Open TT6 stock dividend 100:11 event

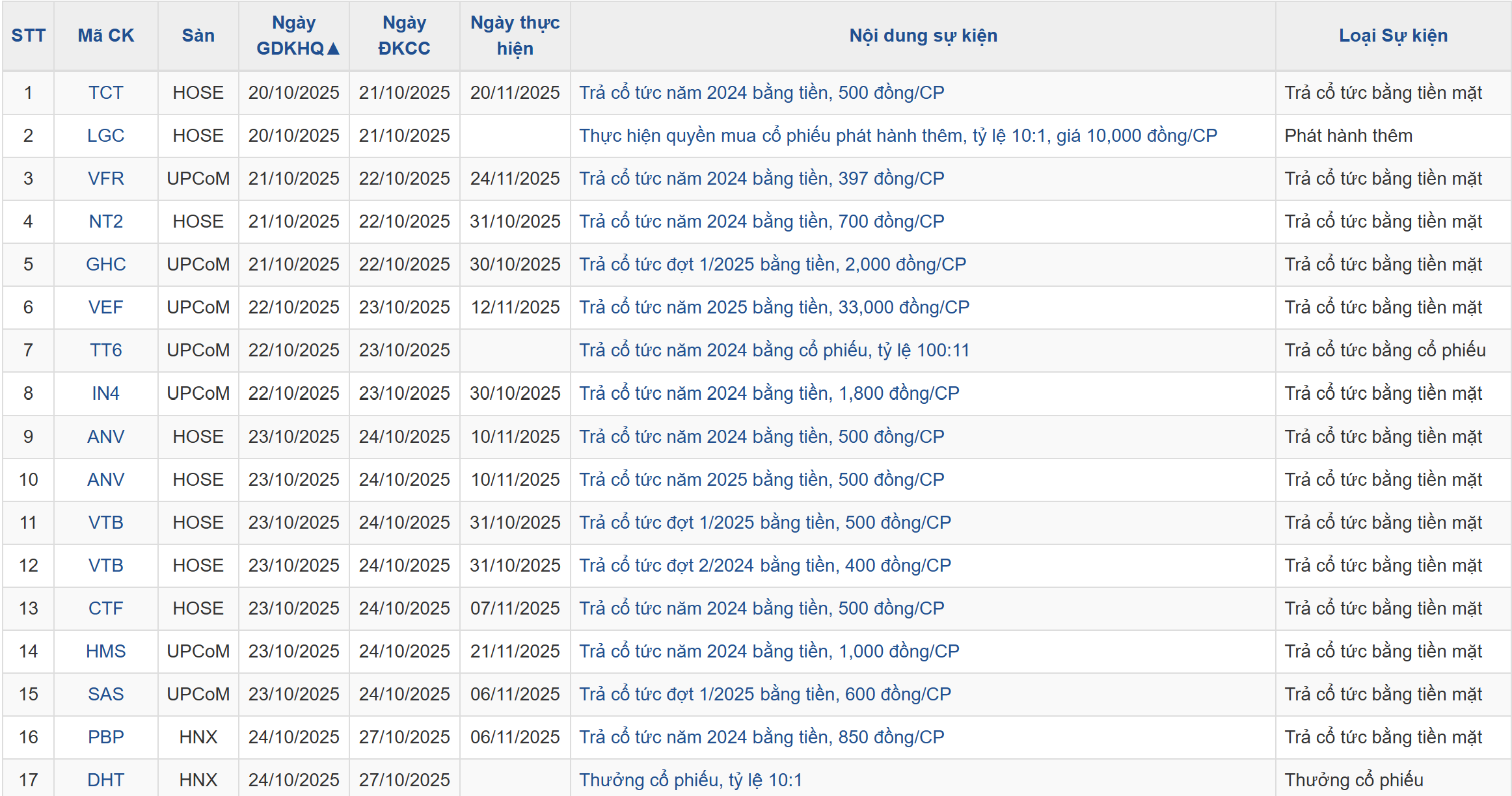(x=774, y=350)
